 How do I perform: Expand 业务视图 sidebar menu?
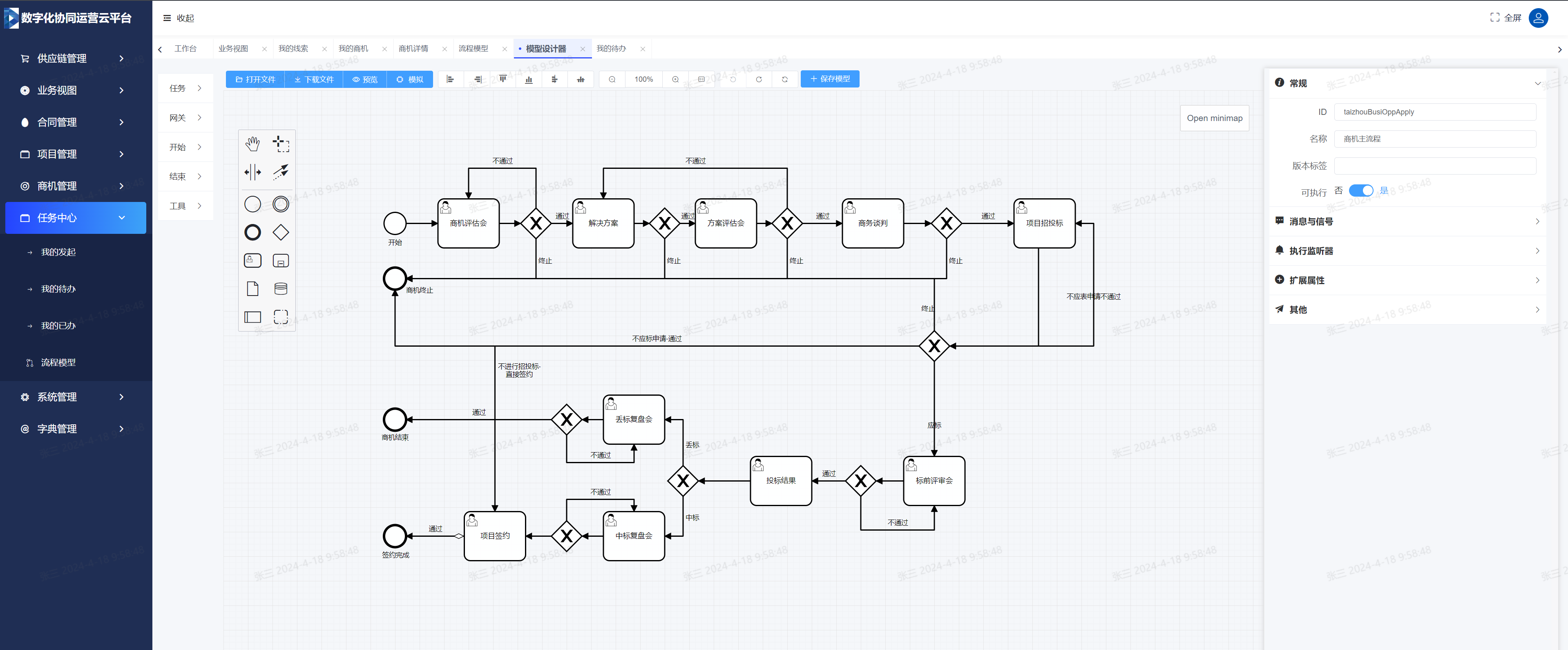point(76,90)
